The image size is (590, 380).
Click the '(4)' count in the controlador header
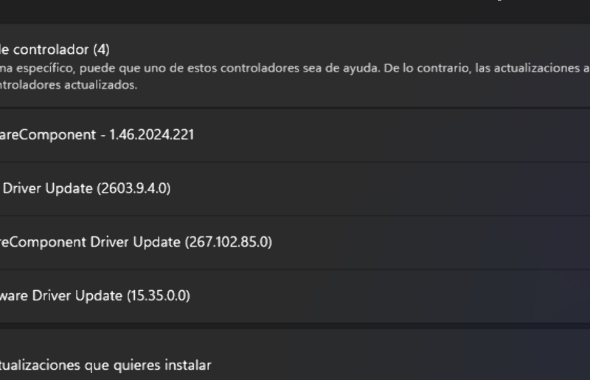pos(101,50)
